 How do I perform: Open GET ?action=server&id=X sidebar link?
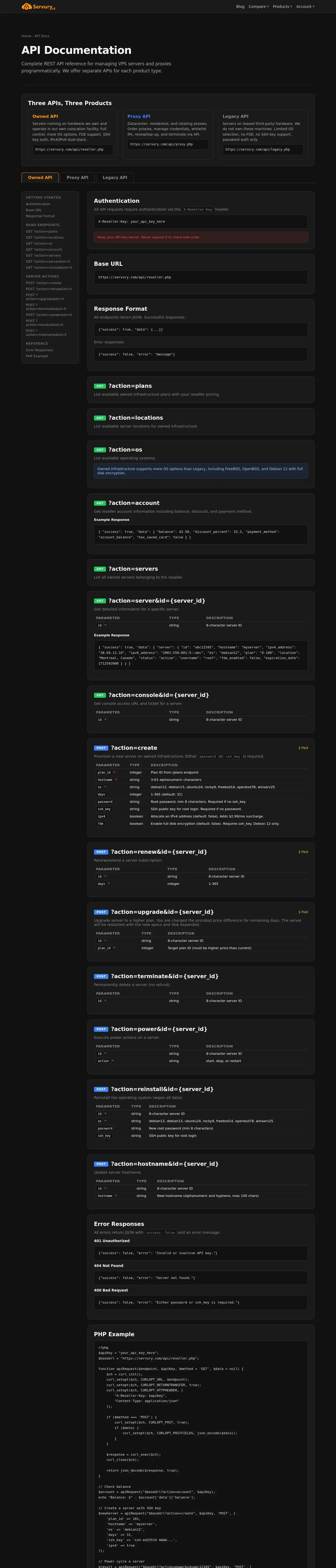[x=48, y=262]
